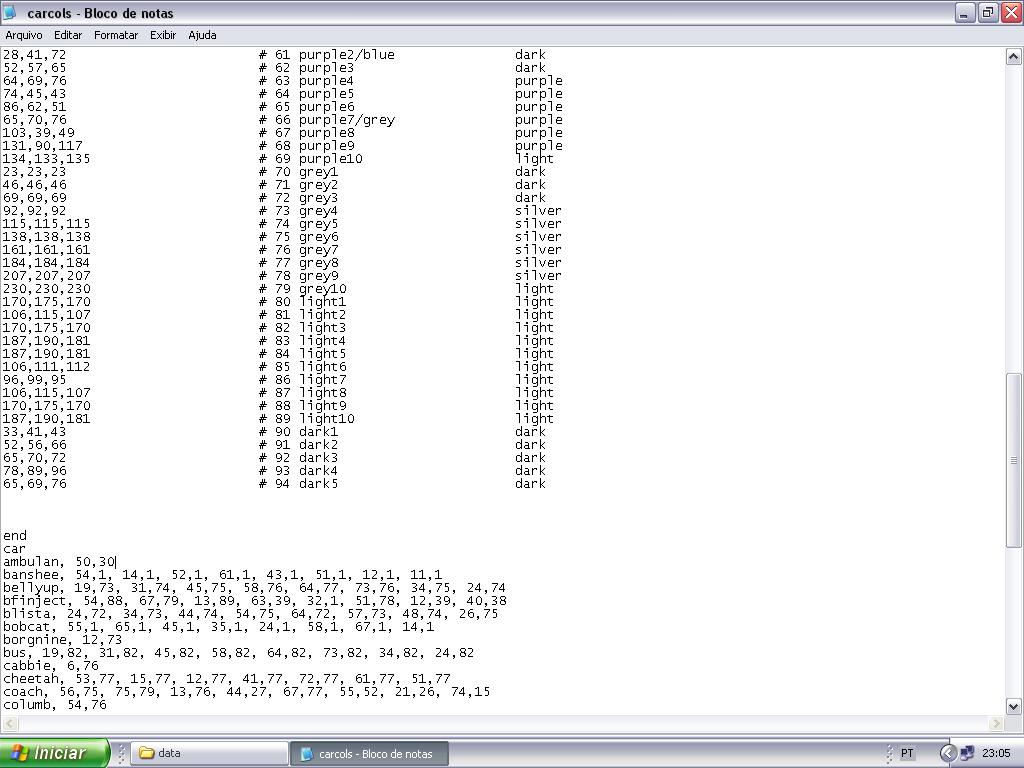Click the PT language indicator
The image size is (1024, 768).
coord(907,753)
